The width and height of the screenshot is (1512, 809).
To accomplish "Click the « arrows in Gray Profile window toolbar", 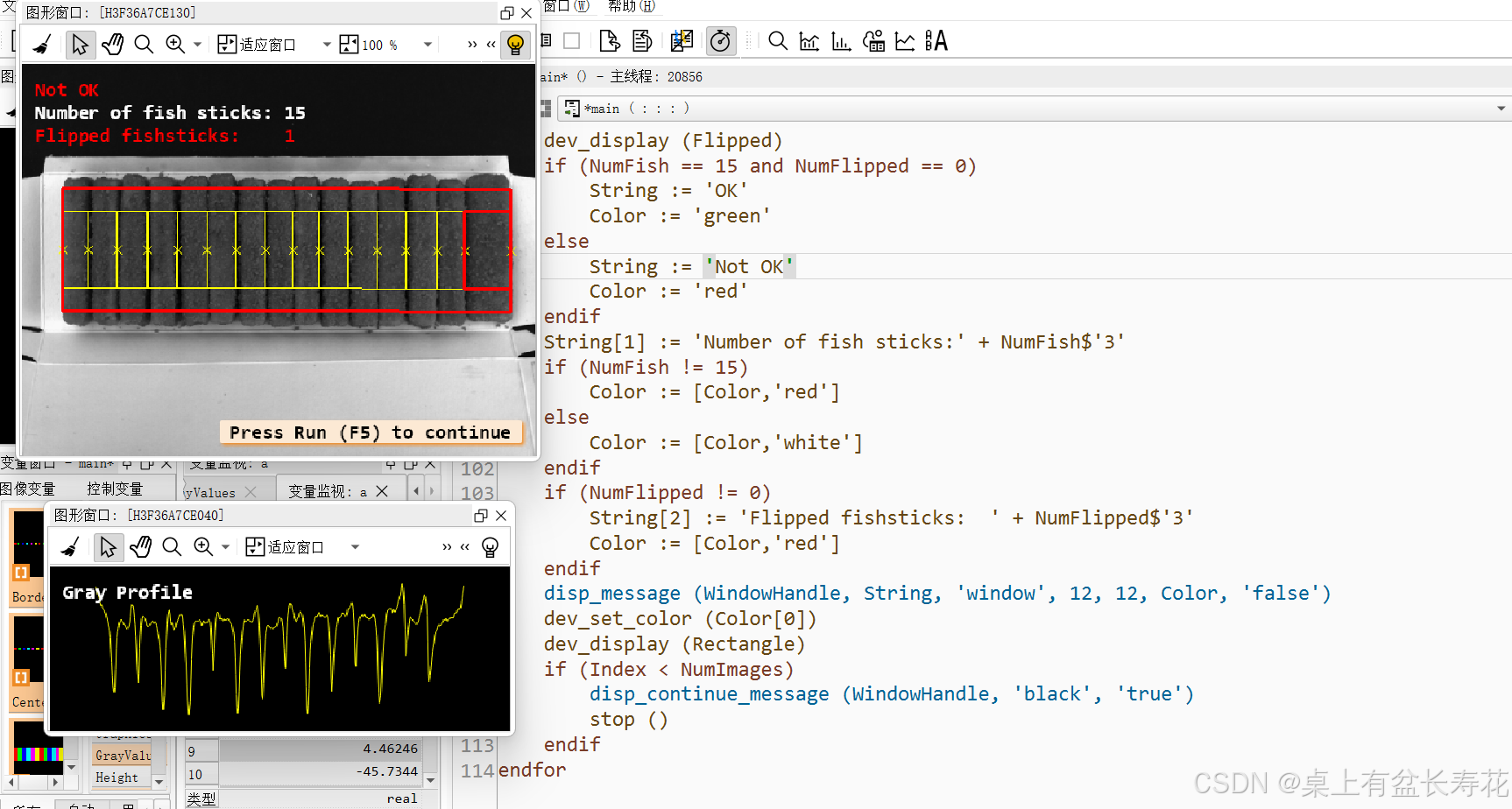I will coord(465,547).
